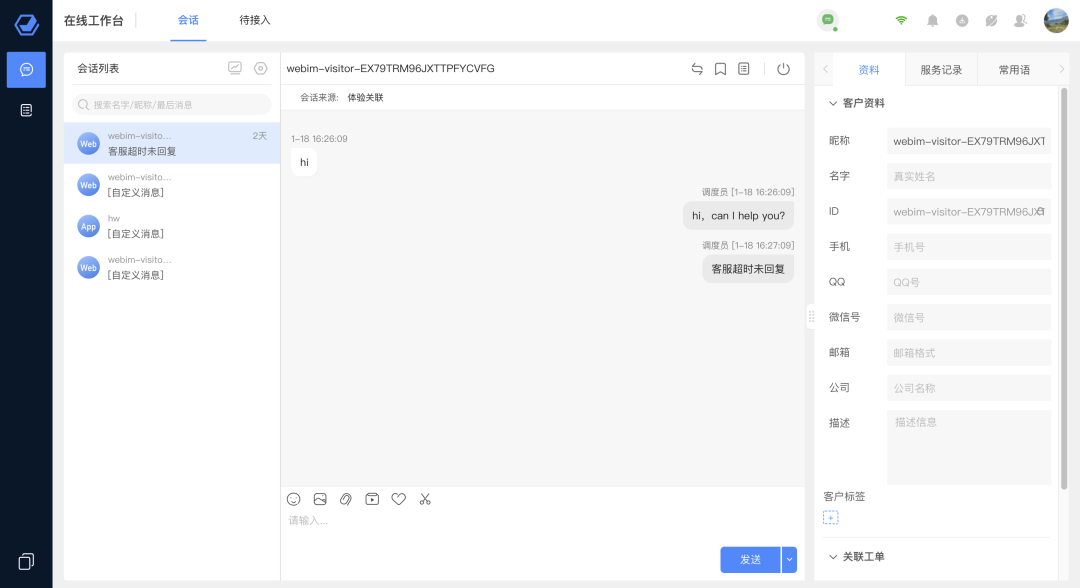The image size is (1080, 588).
Task: Click the 手机号 input field
Action: click(x=968, y=247)
